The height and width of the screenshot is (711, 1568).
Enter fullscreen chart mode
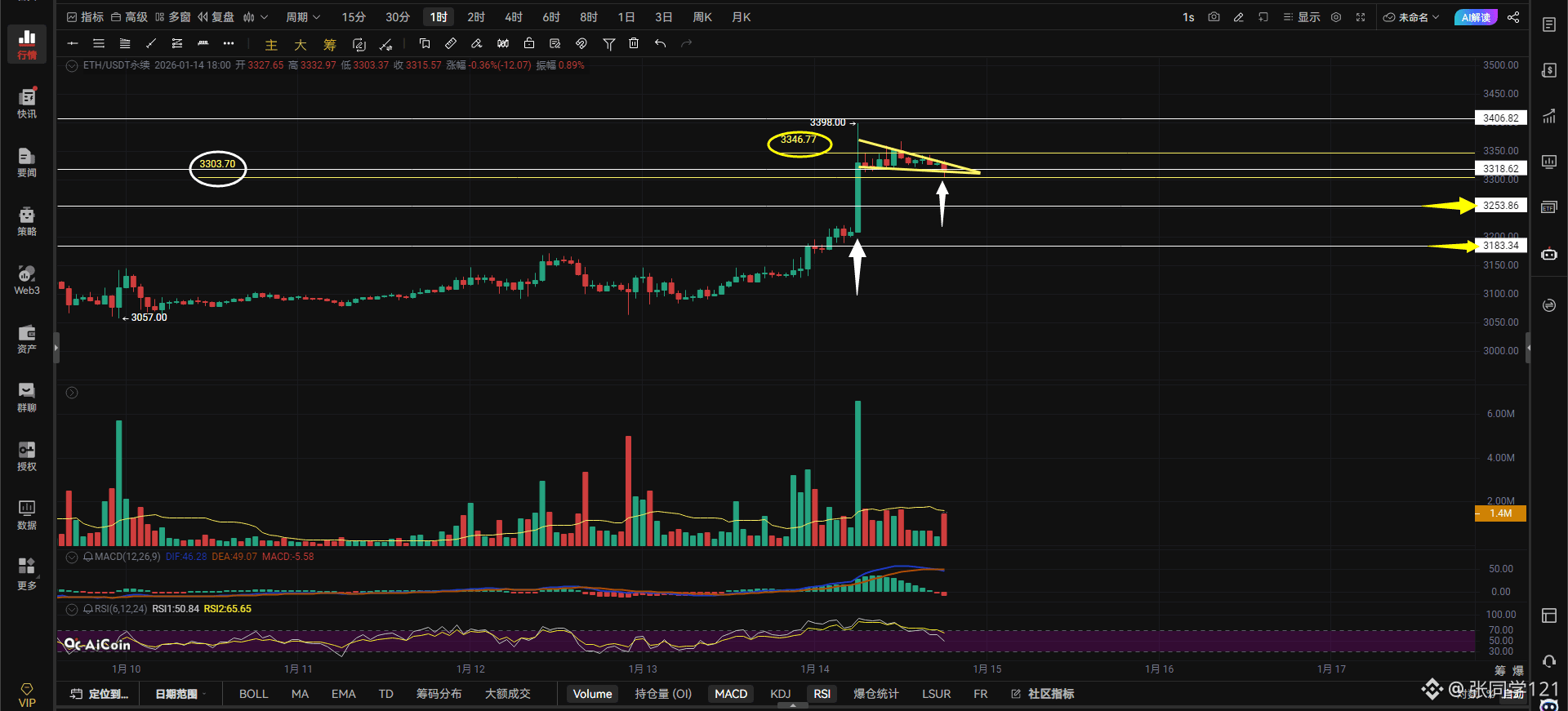1361,17
